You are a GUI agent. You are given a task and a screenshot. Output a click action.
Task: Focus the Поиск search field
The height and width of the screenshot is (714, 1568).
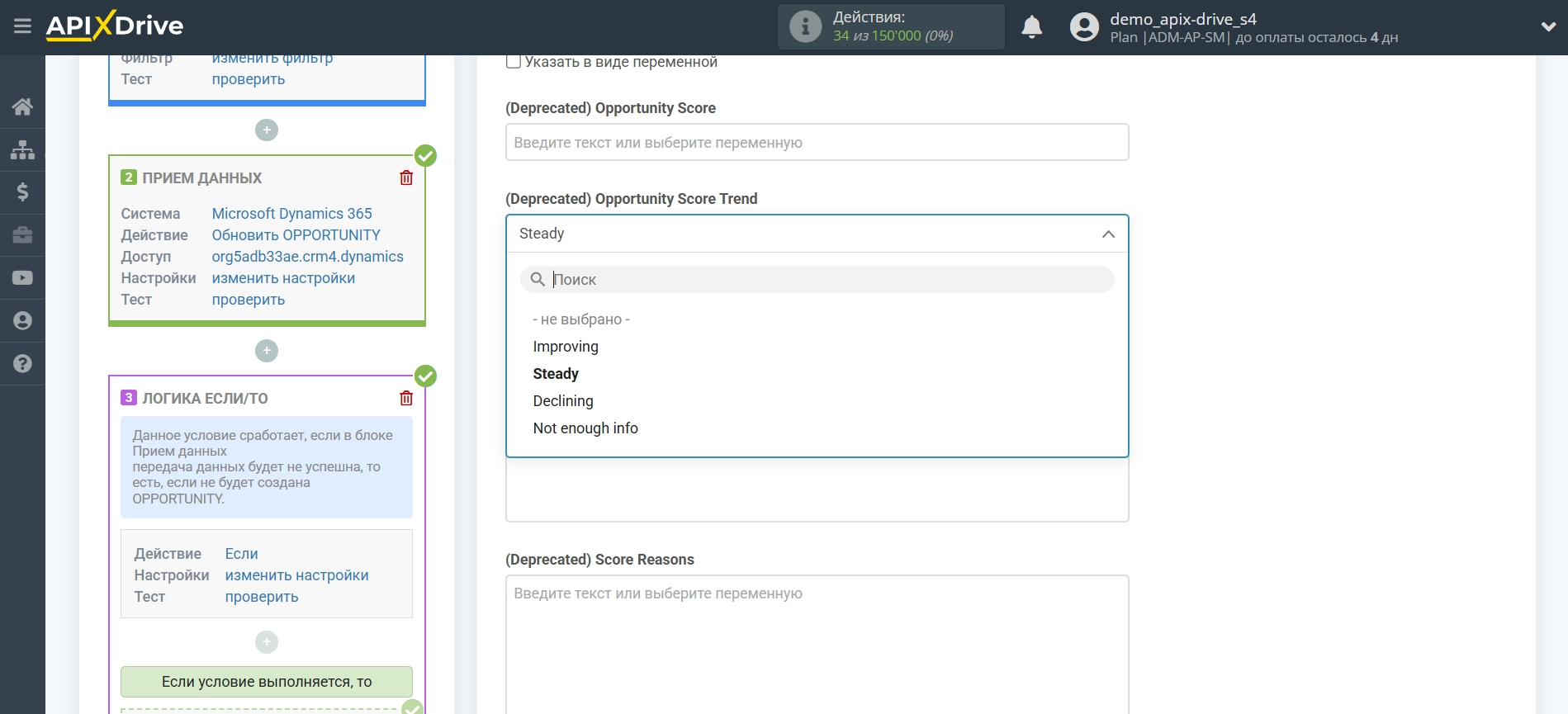tap(817, 280)
